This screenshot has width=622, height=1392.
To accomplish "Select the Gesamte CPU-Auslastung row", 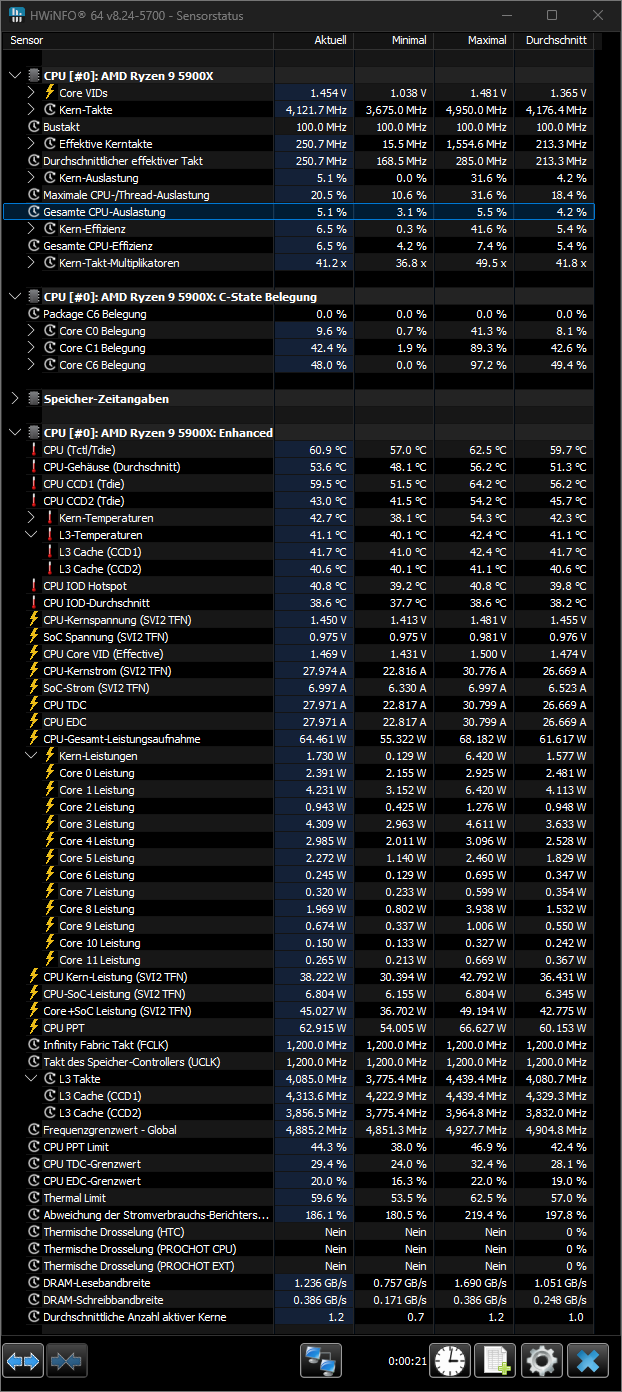I will [x=298, y=212].
